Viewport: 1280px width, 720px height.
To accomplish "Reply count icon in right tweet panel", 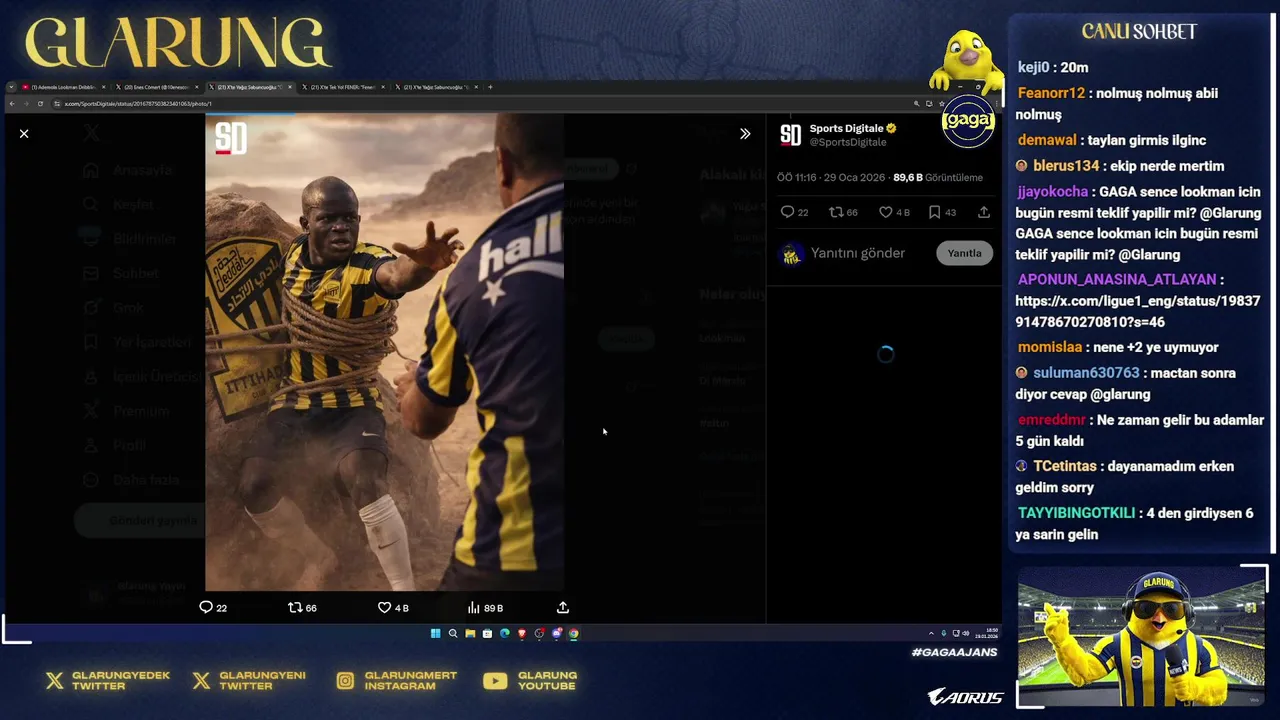I will (787, 212).
